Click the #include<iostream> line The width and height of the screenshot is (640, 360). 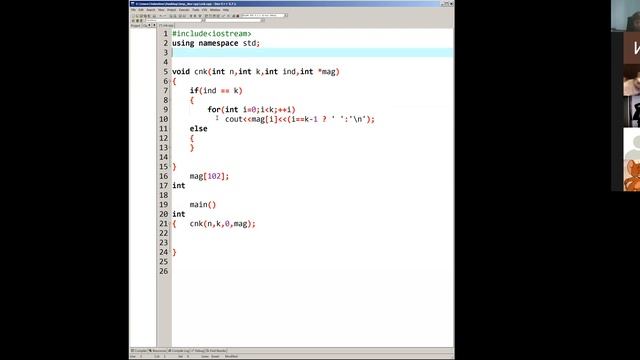[x=212, y=33]
